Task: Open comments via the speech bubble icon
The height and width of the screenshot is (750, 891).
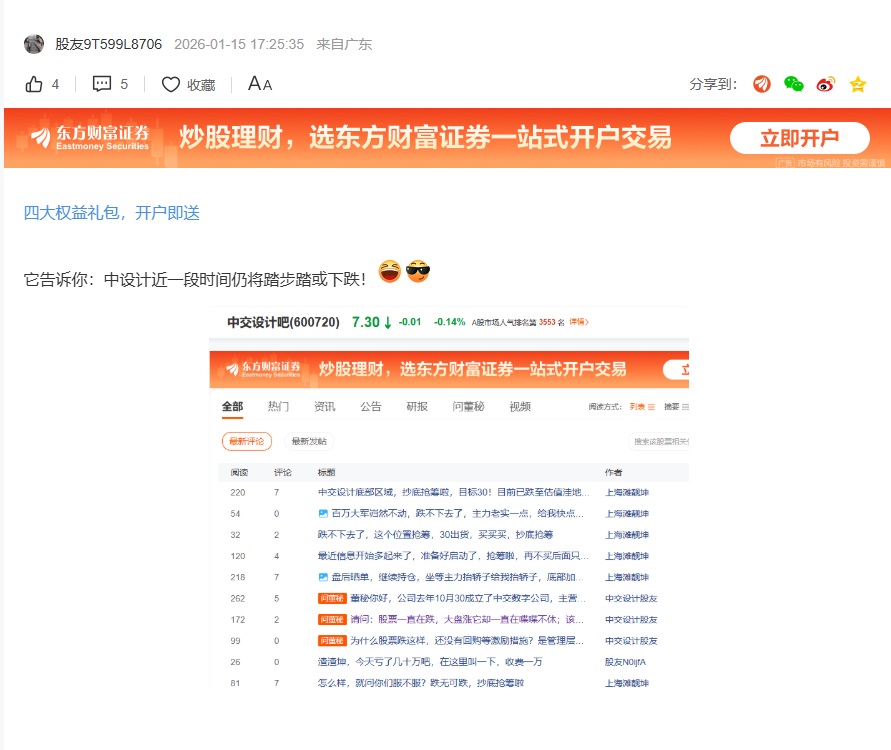Action: click(x=102, y=84)
